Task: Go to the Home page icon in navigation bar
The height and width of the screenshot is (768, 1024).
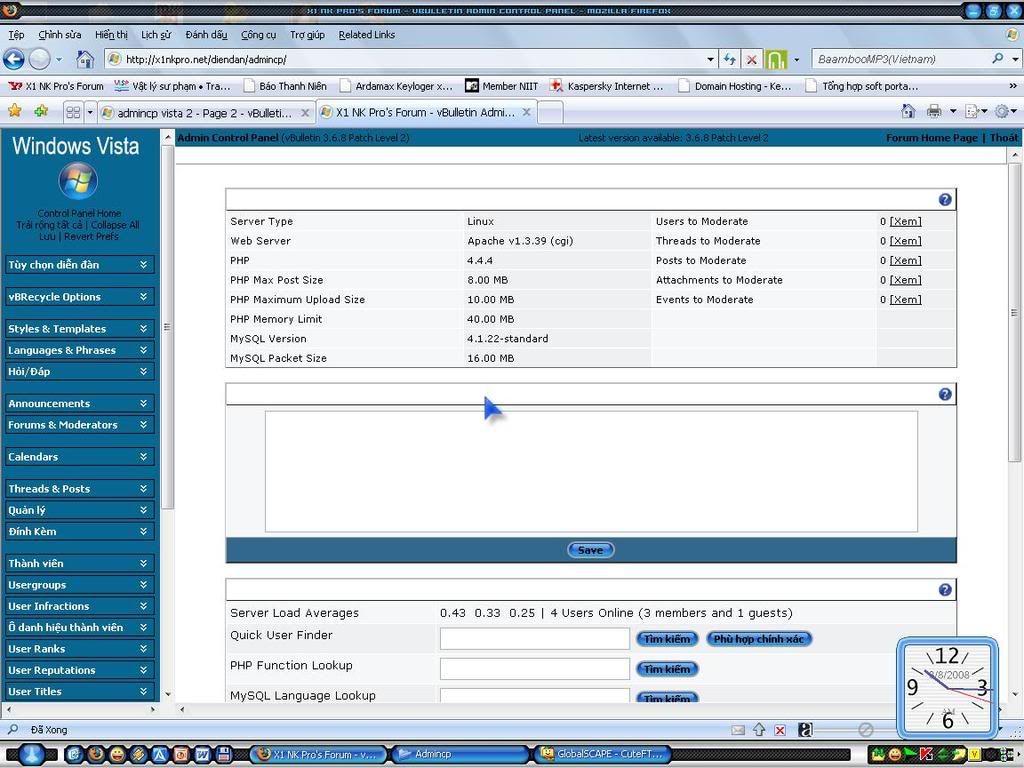Action: [85, 59]
